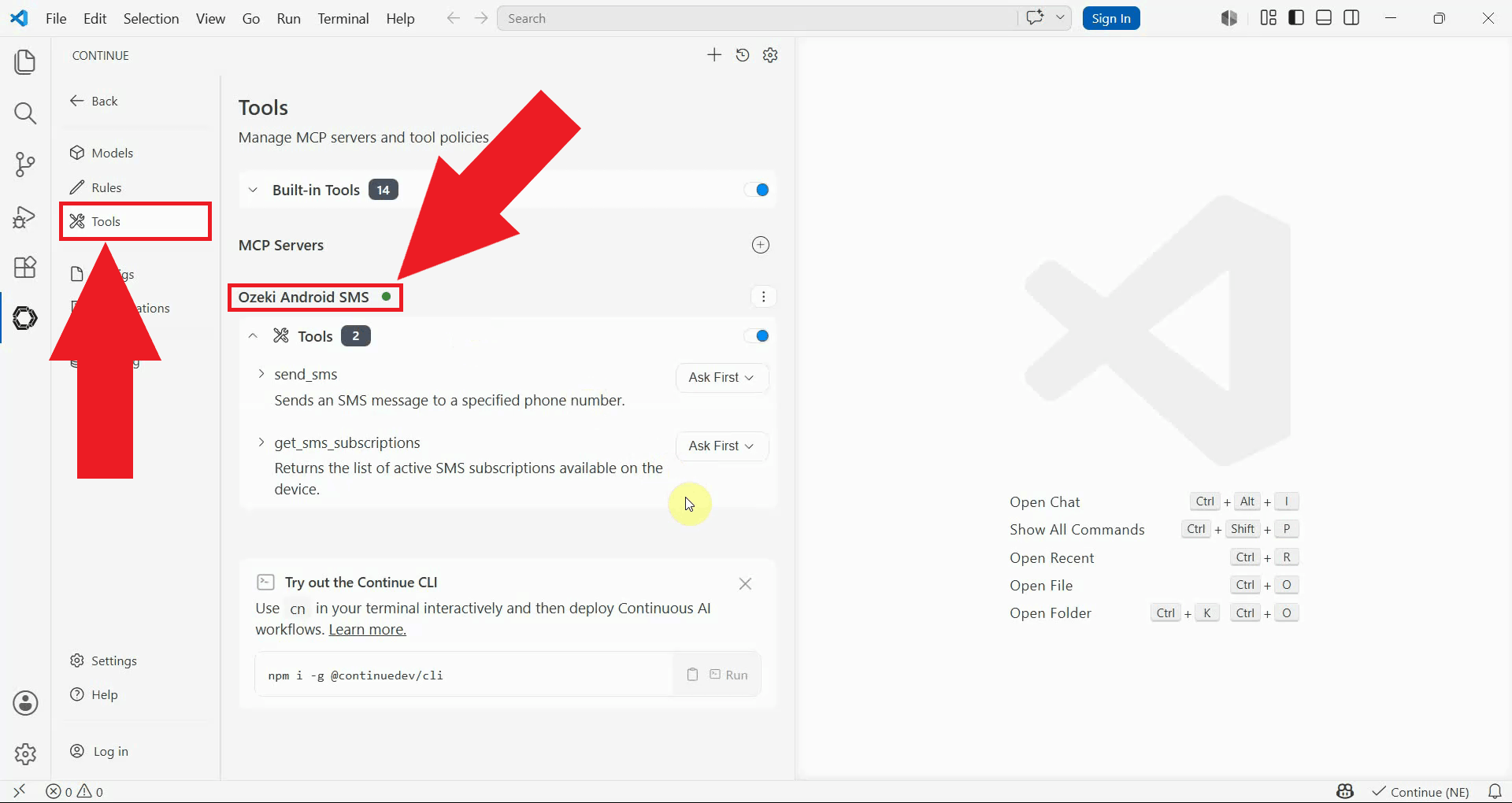
Task: Open the Go menu
Action: click(251, 18)
